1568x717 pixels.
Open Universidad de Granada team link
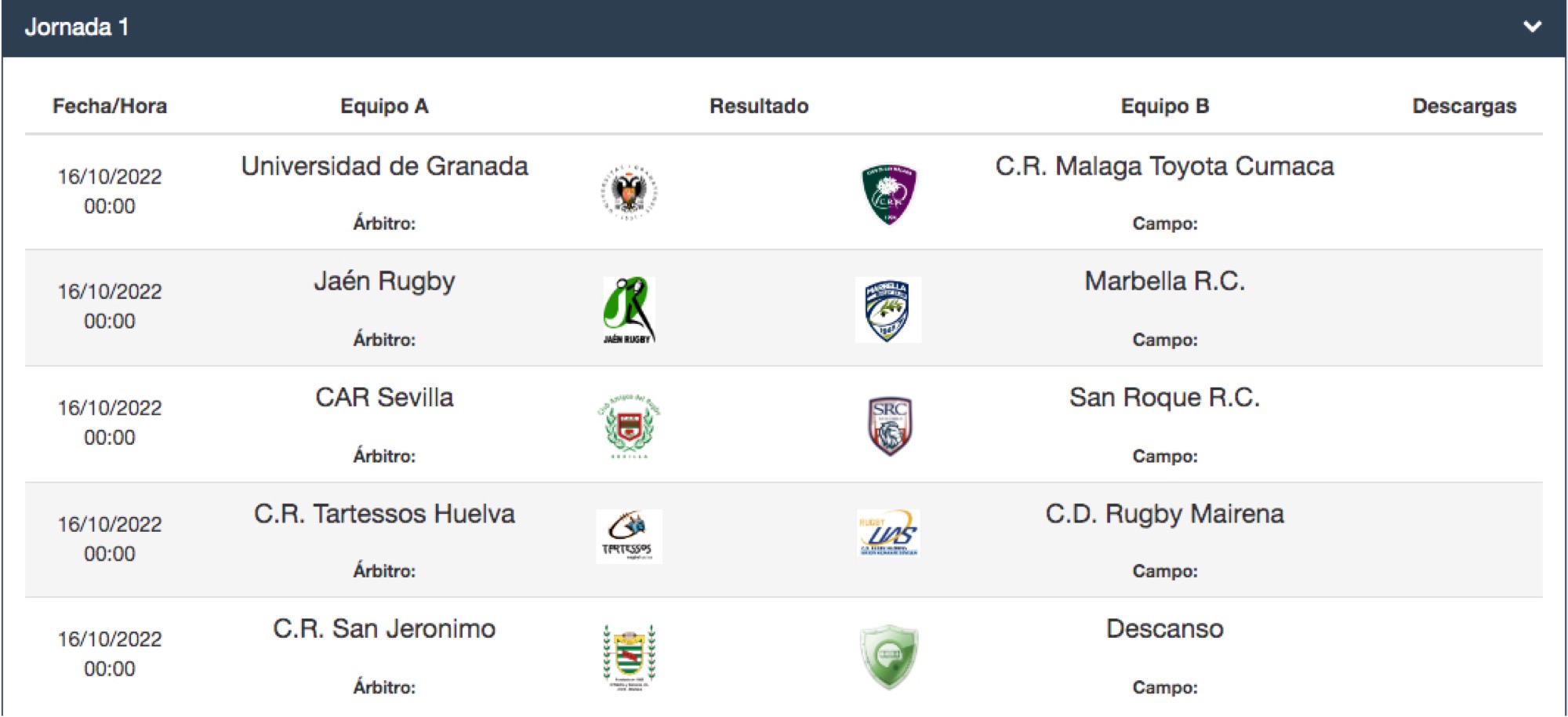[384, 166]
